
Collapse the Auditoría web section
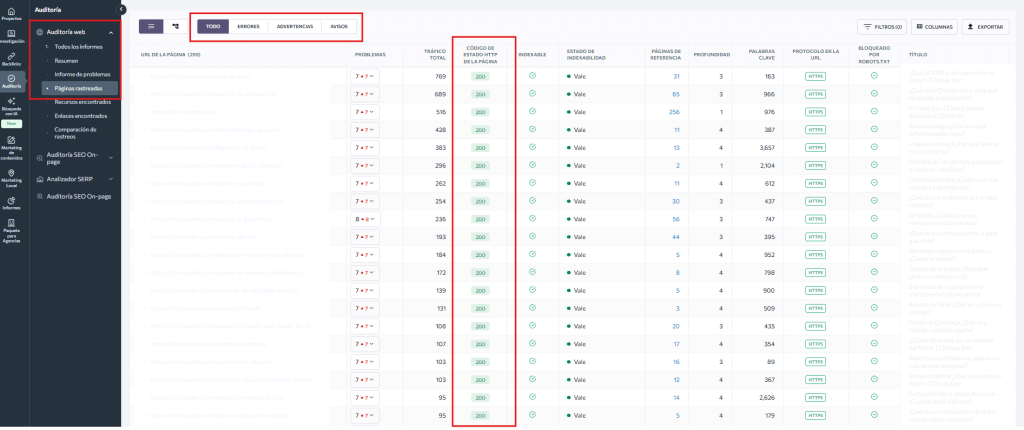pyautogui.click(x=112, y=33)
